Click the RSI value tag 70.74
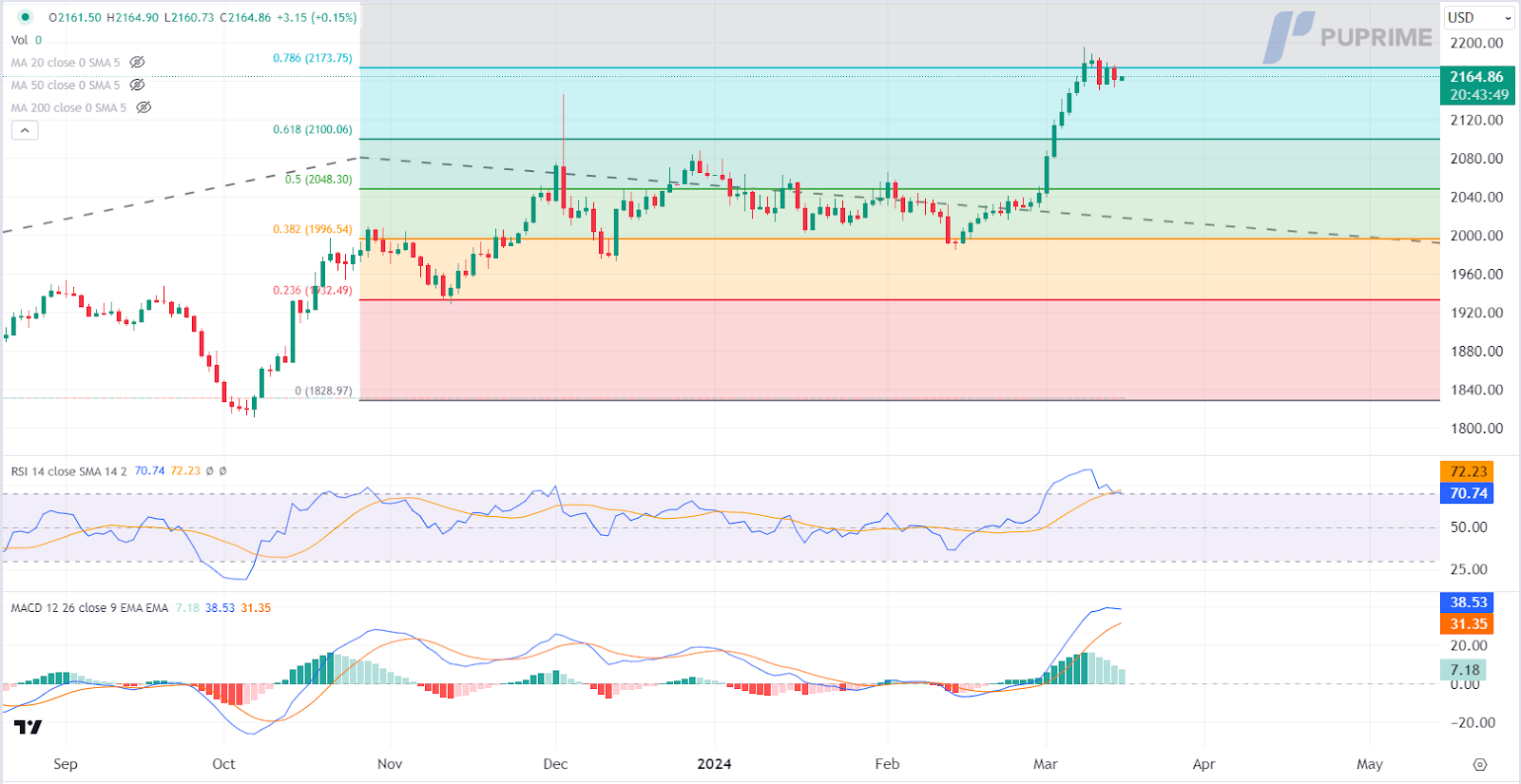 [1469, 493]
